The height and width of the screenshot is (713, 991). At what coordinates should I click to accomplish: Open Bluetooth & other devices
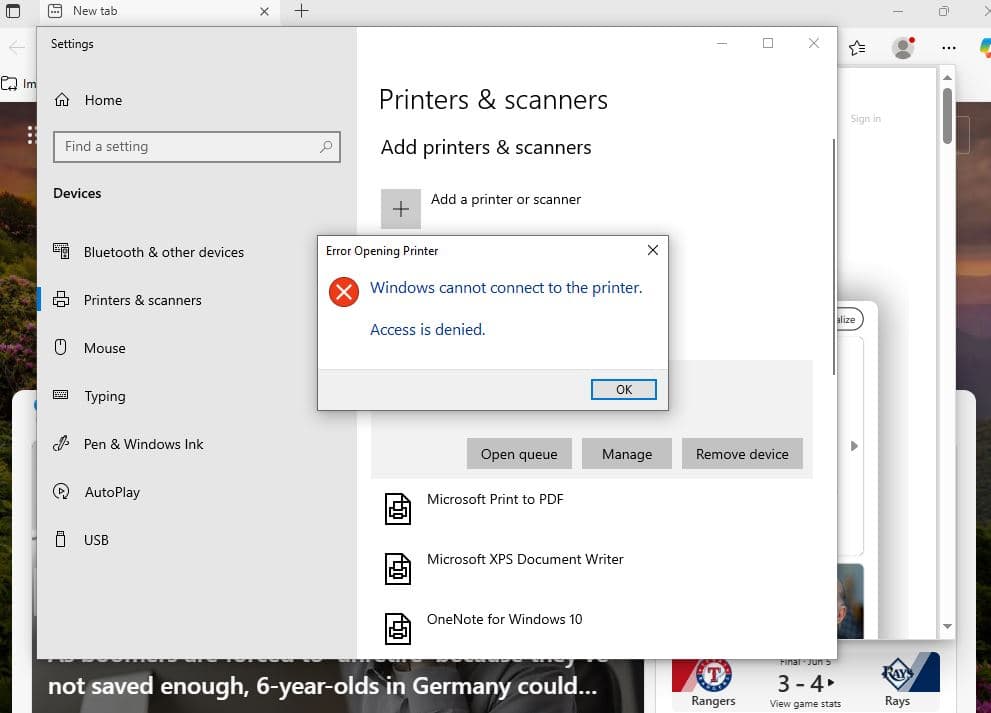click(163, 252)
